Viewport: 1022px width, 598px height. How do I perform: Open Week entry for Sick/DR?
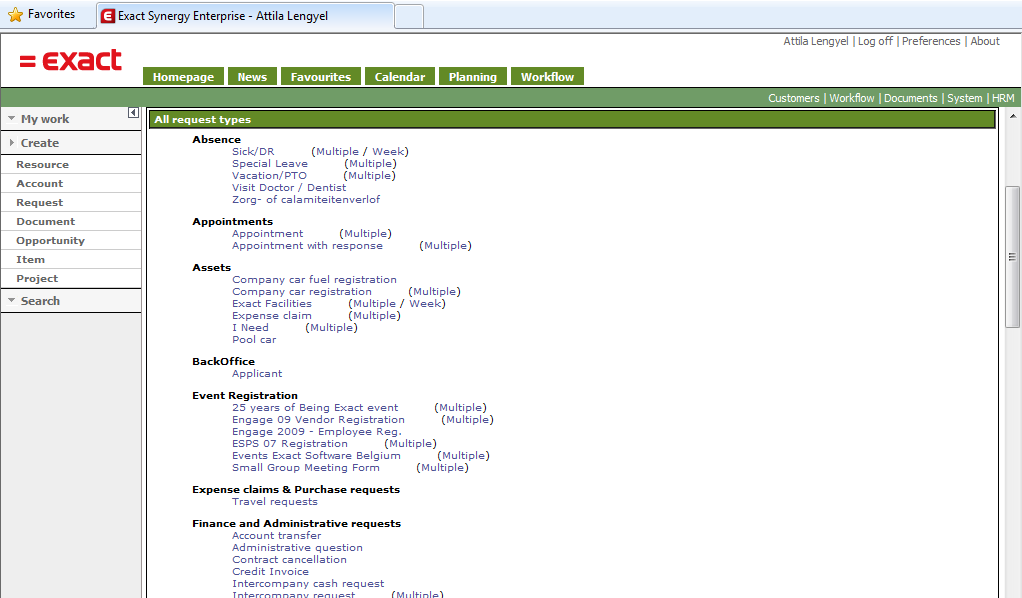pos(388,152)
